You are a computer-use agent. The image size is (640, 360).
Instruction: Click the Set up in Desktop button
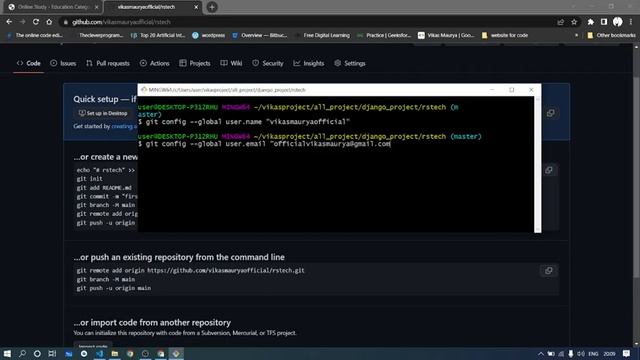tap(103, 113)
